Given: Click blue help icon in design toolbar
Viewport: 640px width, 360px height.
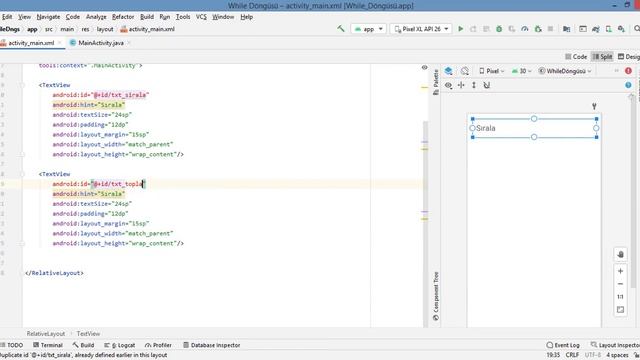Looking at the screenshot, I should (628, 85).
